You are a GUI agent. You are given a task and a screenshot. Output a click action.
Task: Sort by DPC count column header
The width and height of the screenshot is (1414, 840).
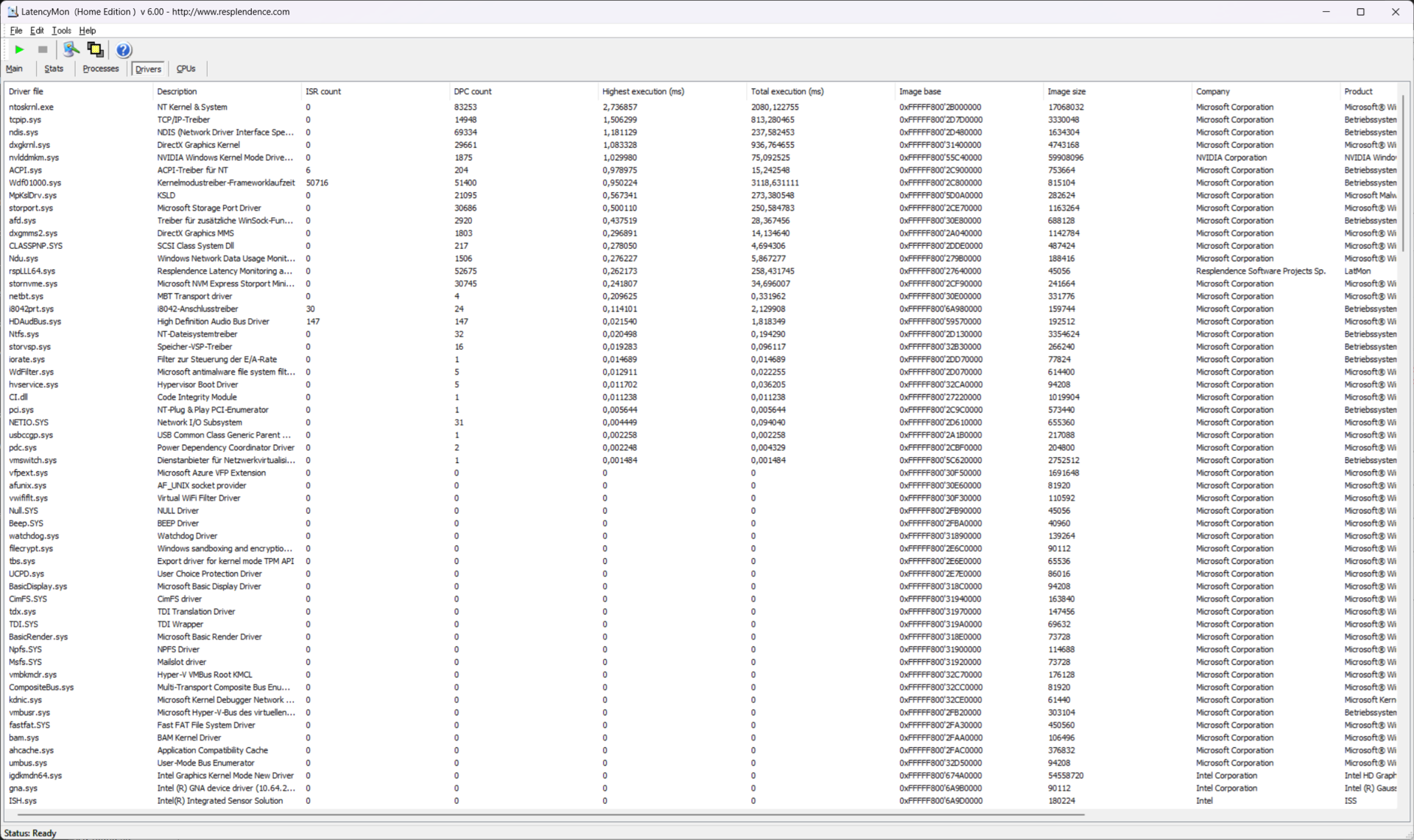pos(472,91)
